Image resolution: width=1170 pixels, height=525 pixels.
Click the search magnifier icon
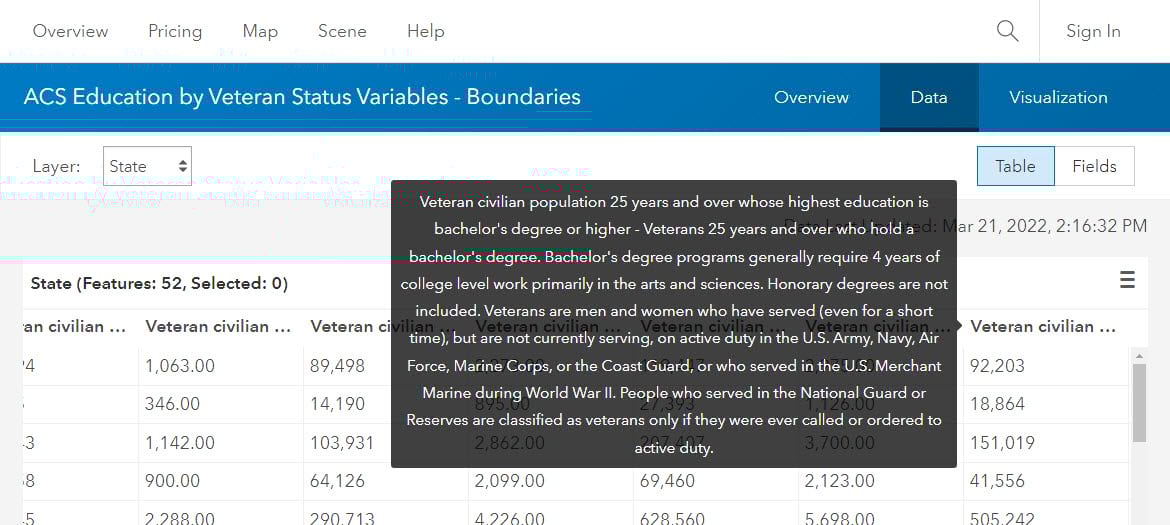[1007, 31]
